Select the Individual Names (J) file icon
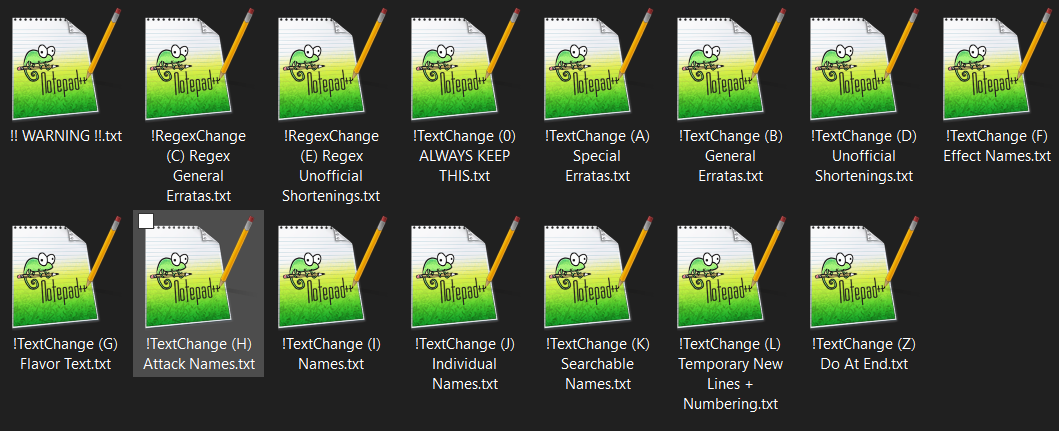This screenshot has height=431, width=1059. pos(465,272)
